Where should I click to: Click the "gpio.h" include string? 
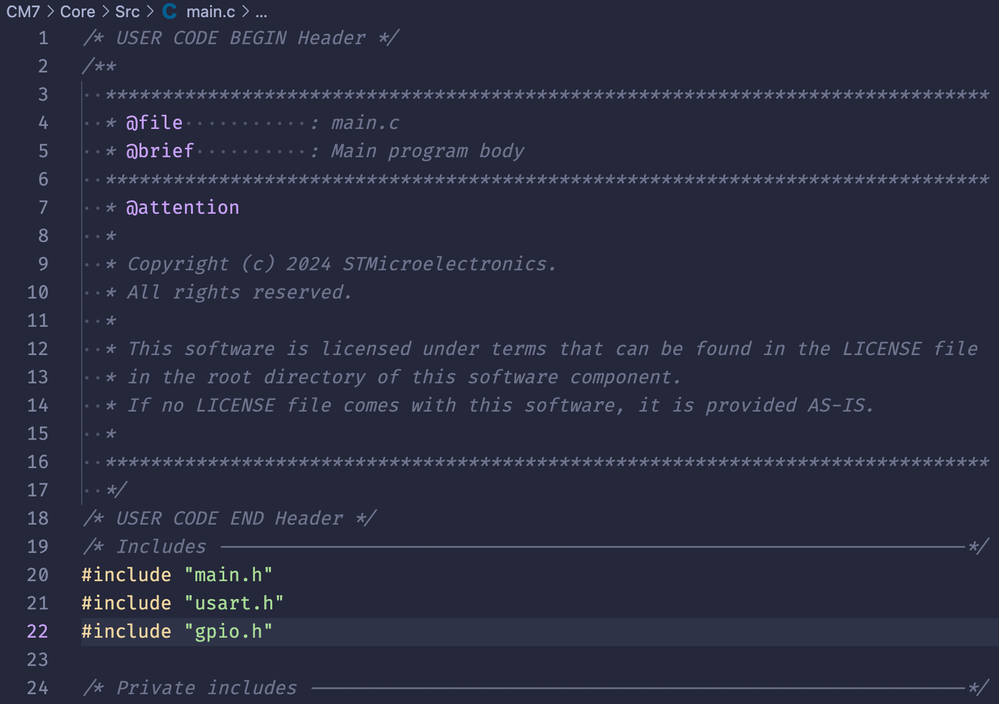[228, 631]
